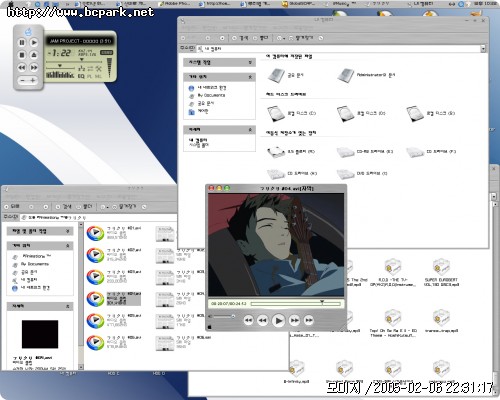The width and height of the screenshot is (500, 400).
Task: Select the #03.avi video file
Action: tap(113, 277)
